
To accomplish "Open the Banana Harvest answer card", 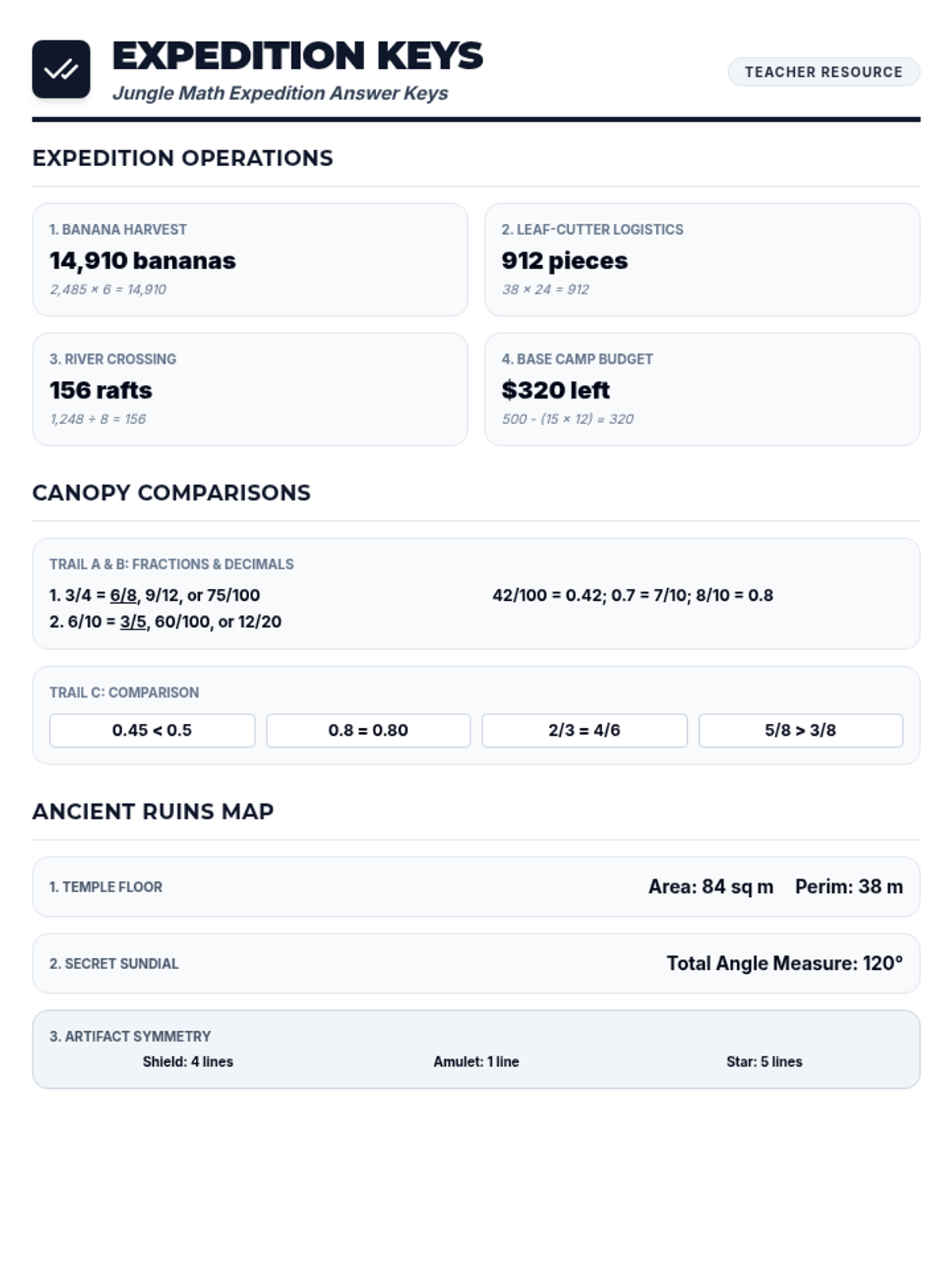I will pyautogui.click(x=250, y=260).
